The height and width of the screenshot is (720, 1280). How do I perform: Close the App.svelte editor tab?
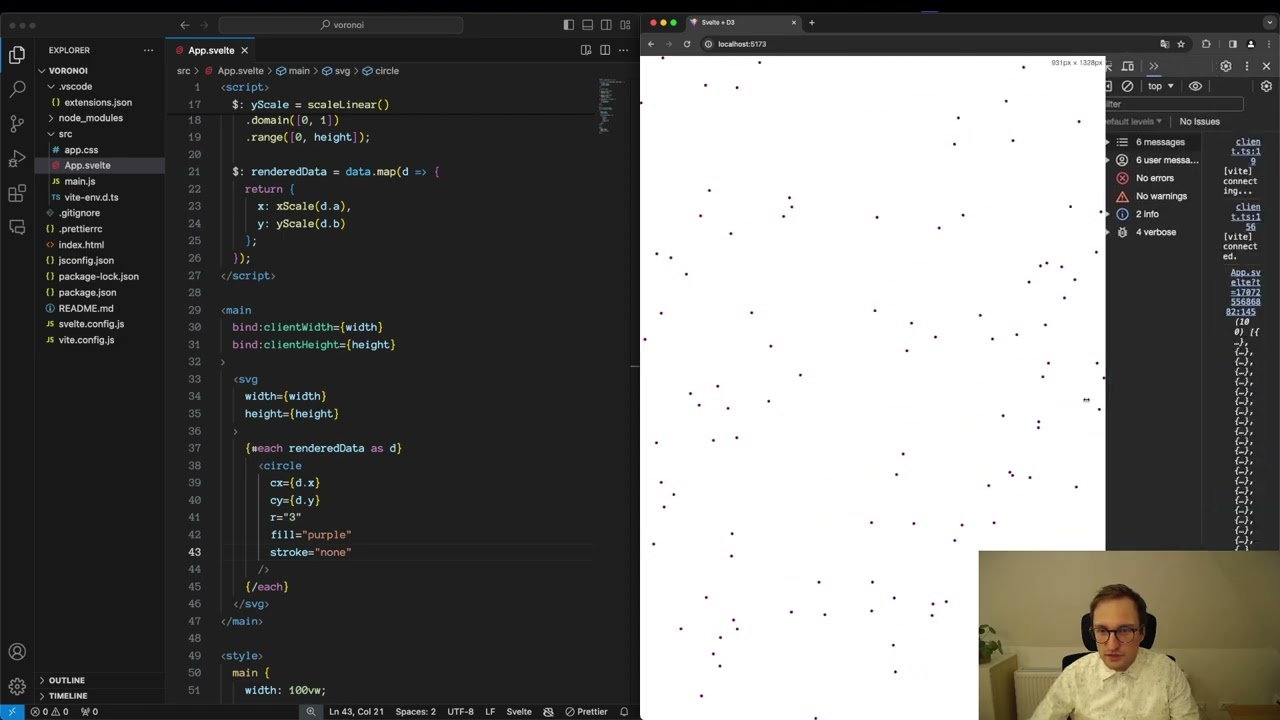pos(244,50)
